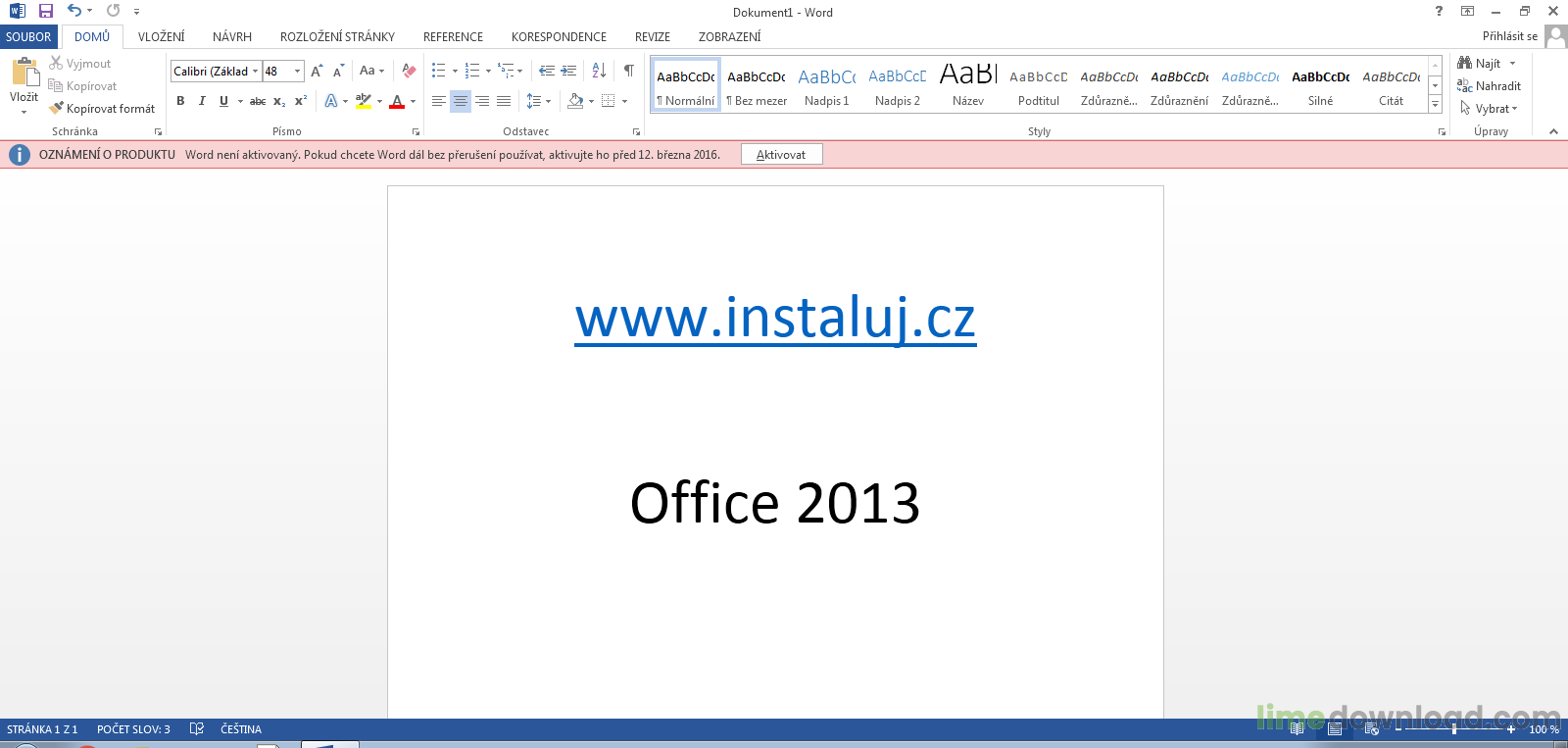Justify paragraph text
Image resolution: width=1568 pixels, height=748 pixels.
tap(503, 101)
